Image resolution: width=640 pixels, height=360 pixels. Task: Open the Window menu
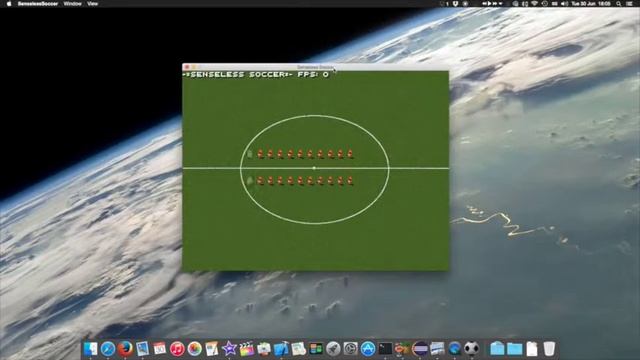72,4
